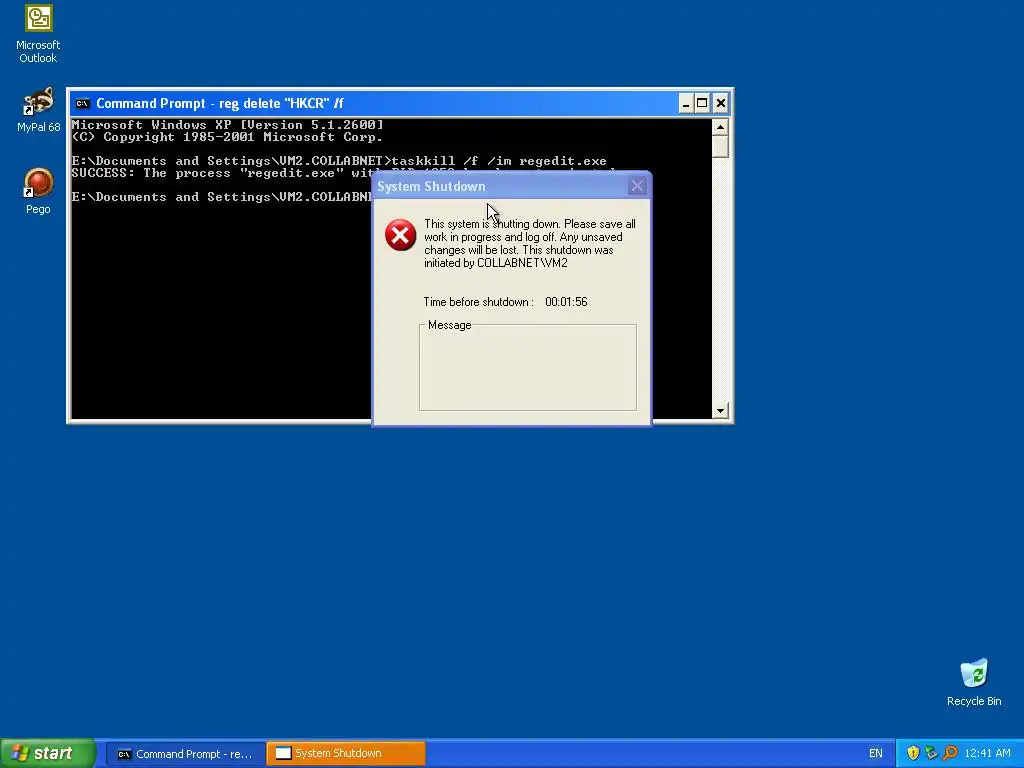Click Command Prompt scrollbar up arrow

[720, 127]
